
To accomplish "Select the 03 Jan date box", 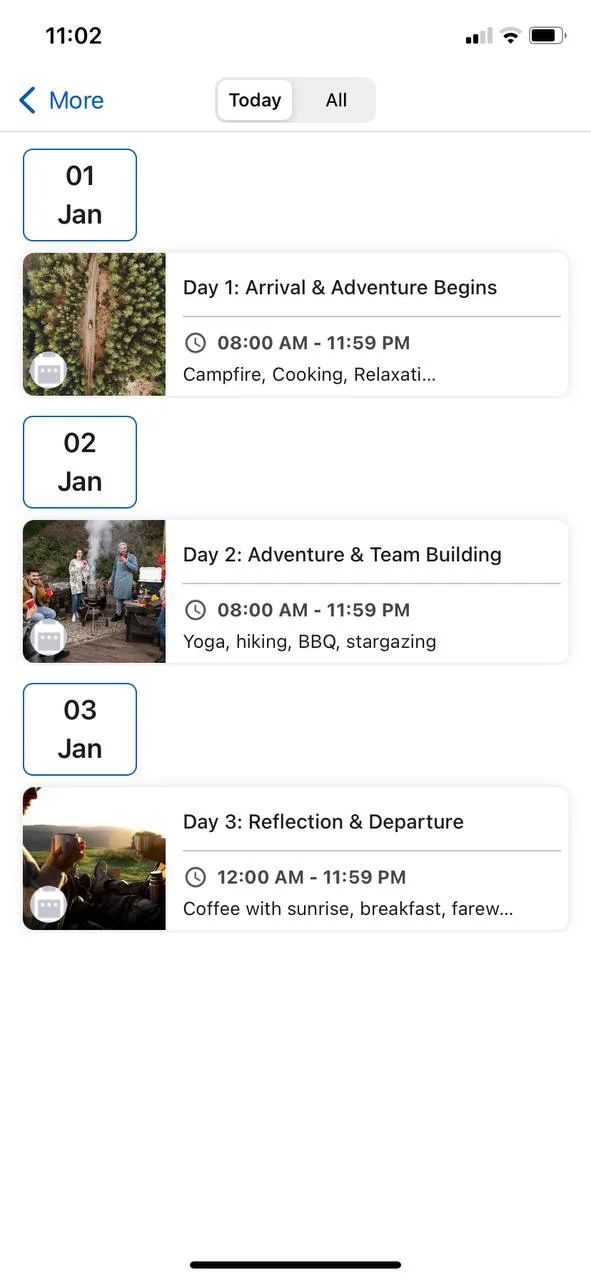I will 80,729.
